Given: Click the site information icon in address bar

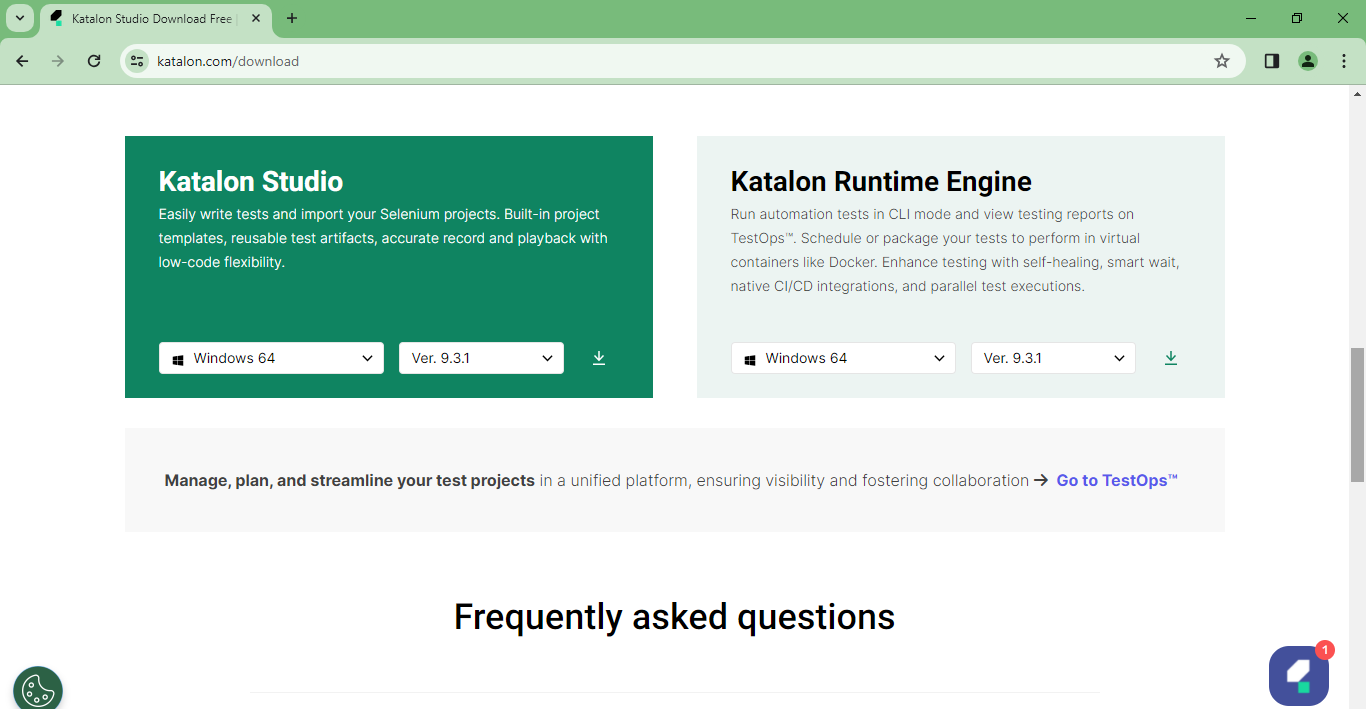Looking at the screenshot, I should pyautogui.click(x=136, y=61).
